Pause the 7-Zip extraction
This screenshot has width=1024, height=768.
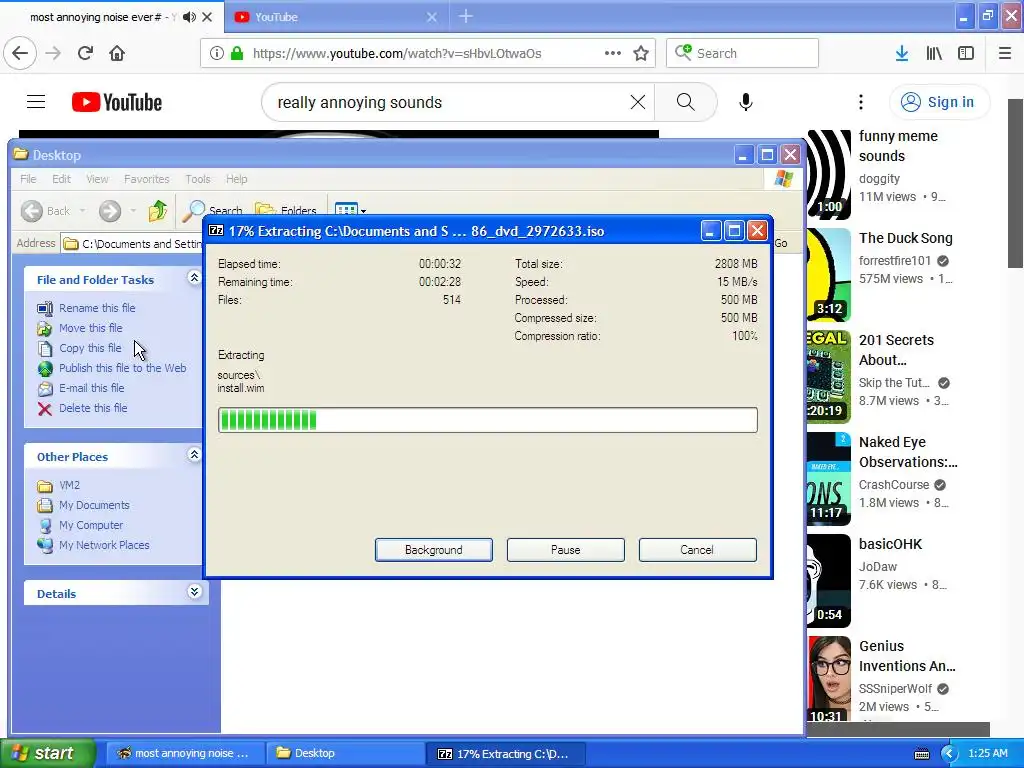click(x=566, y=550)
